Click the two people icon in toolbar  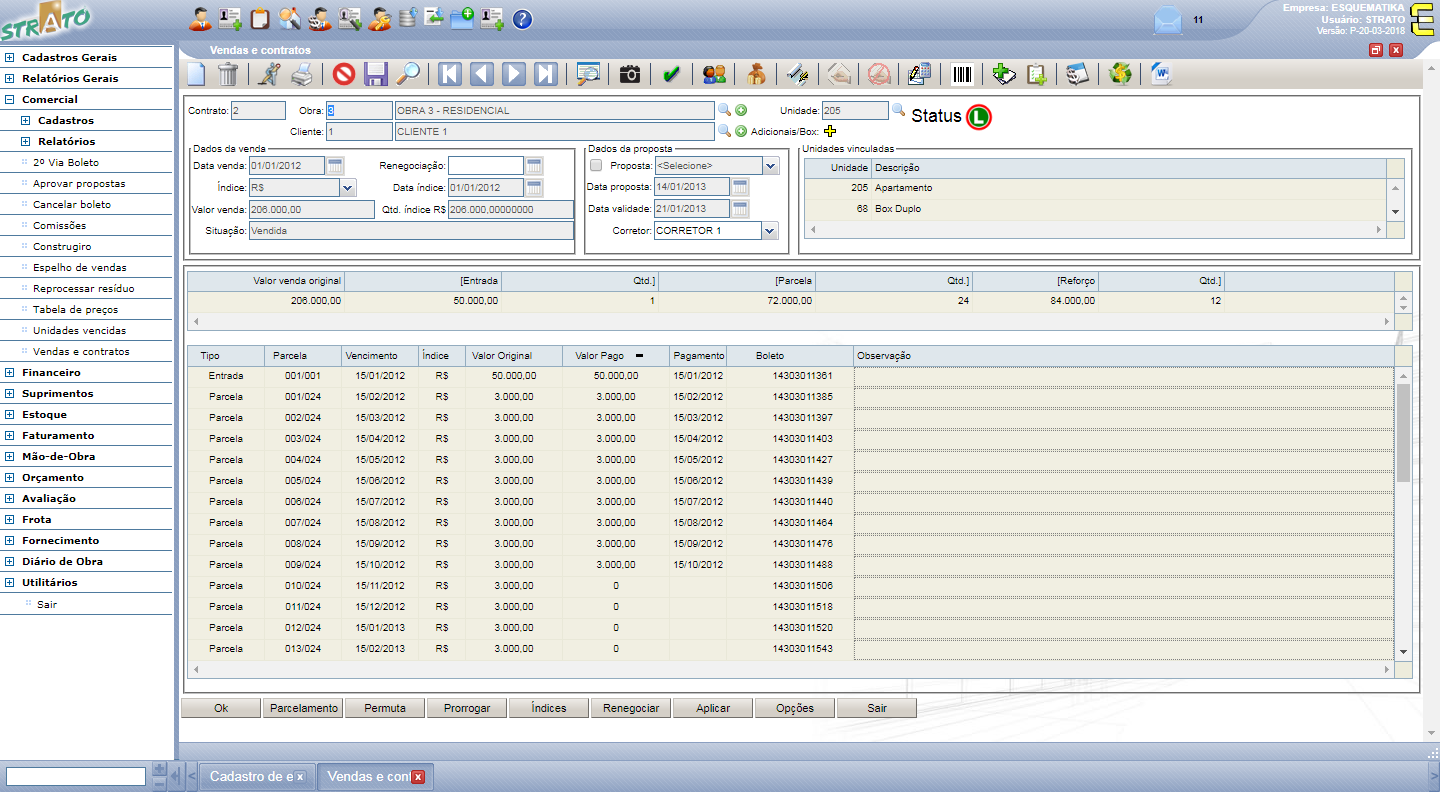click(714, 74)
